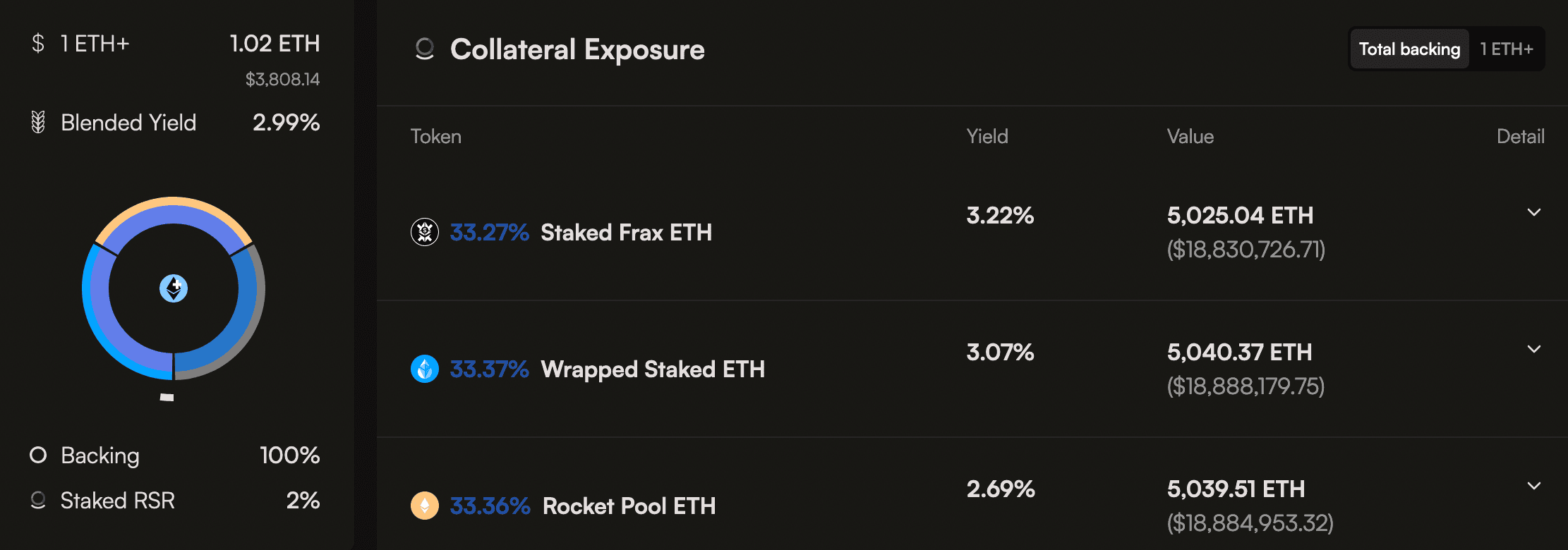Click the Blended Yield leaf icon

tap(38, 123)
